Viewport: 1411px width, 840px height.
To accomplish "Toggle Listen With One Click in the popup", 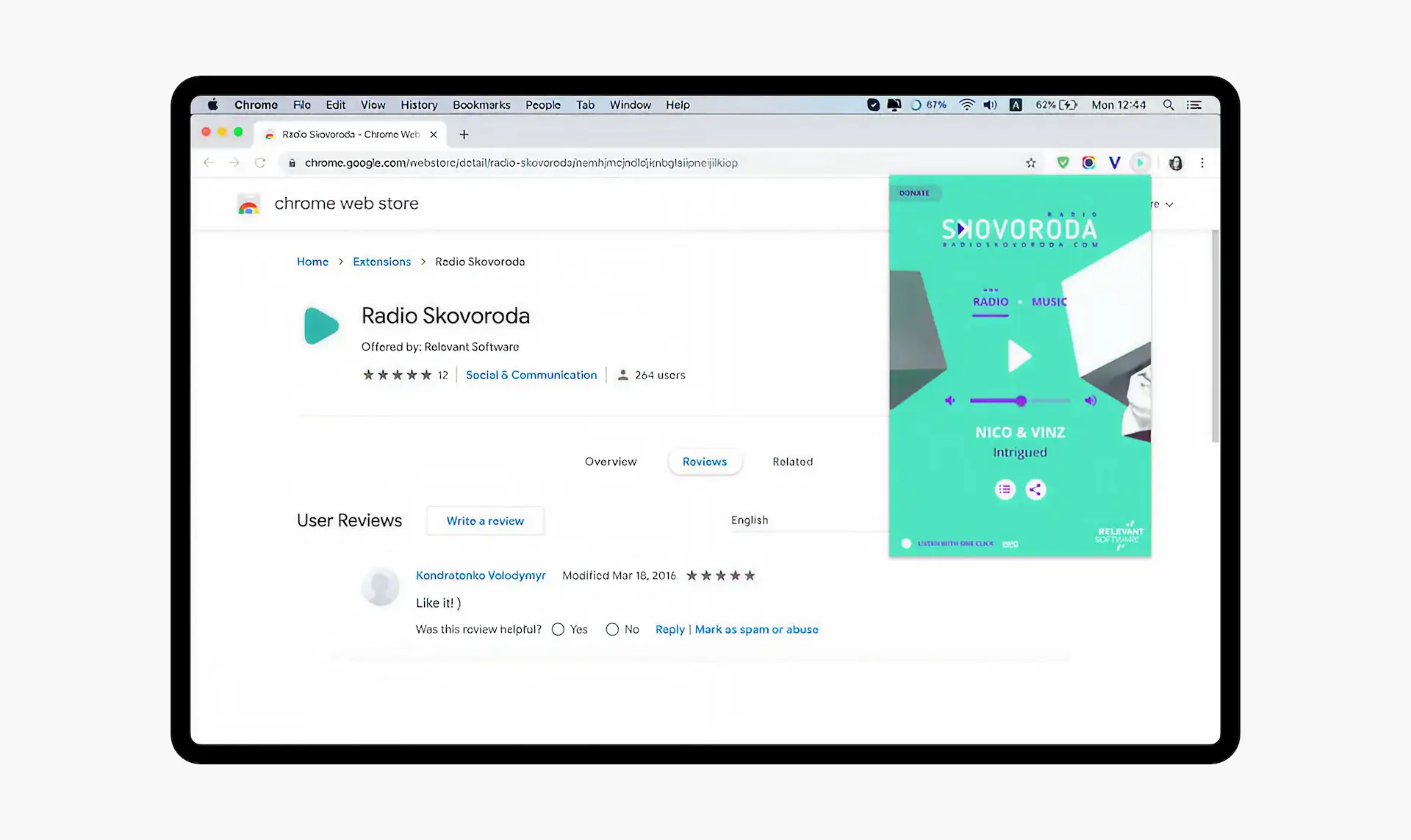I will [x=907, y=543].
